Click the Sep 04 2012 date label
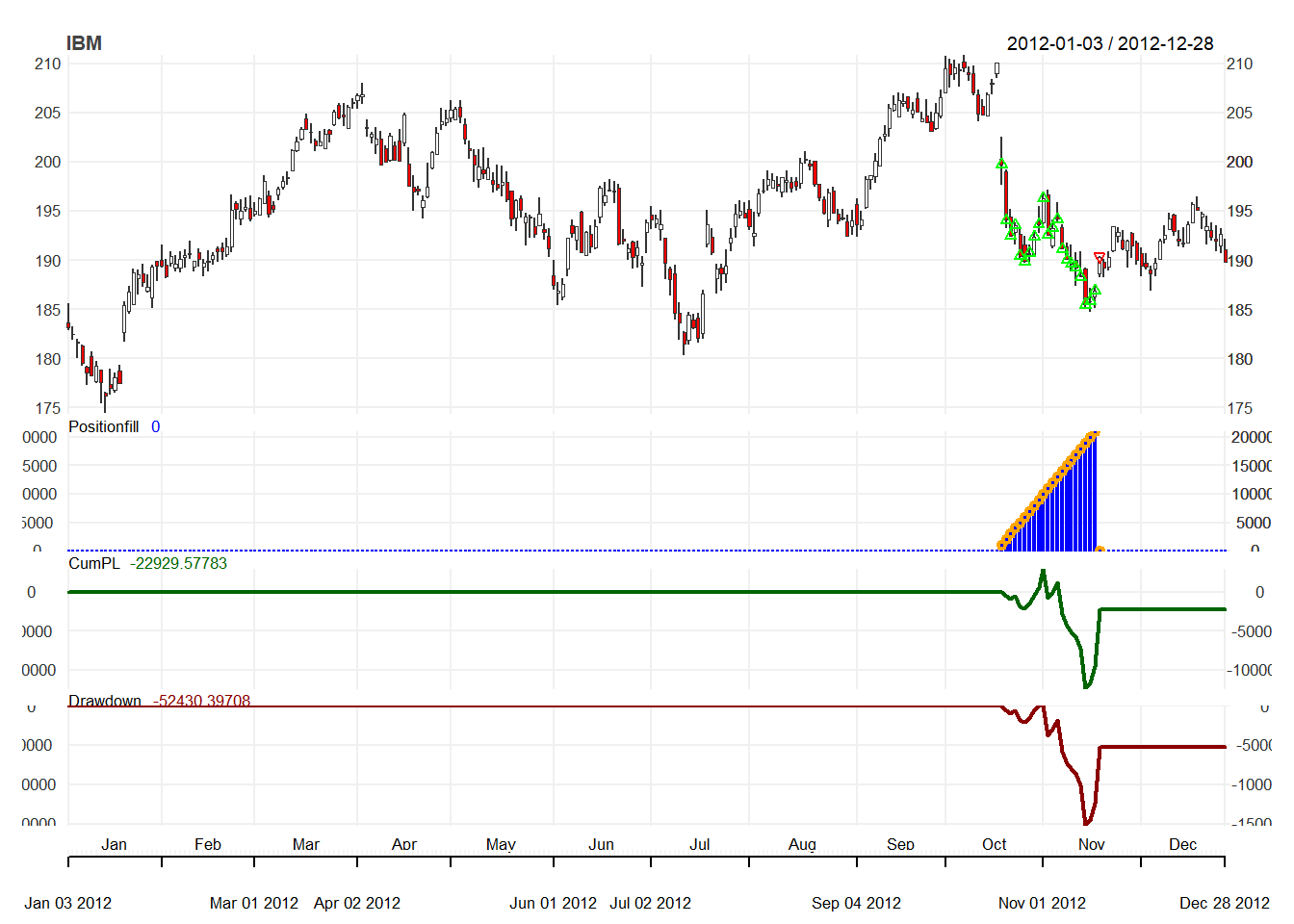1294x924 pixels. pos(856,903)
